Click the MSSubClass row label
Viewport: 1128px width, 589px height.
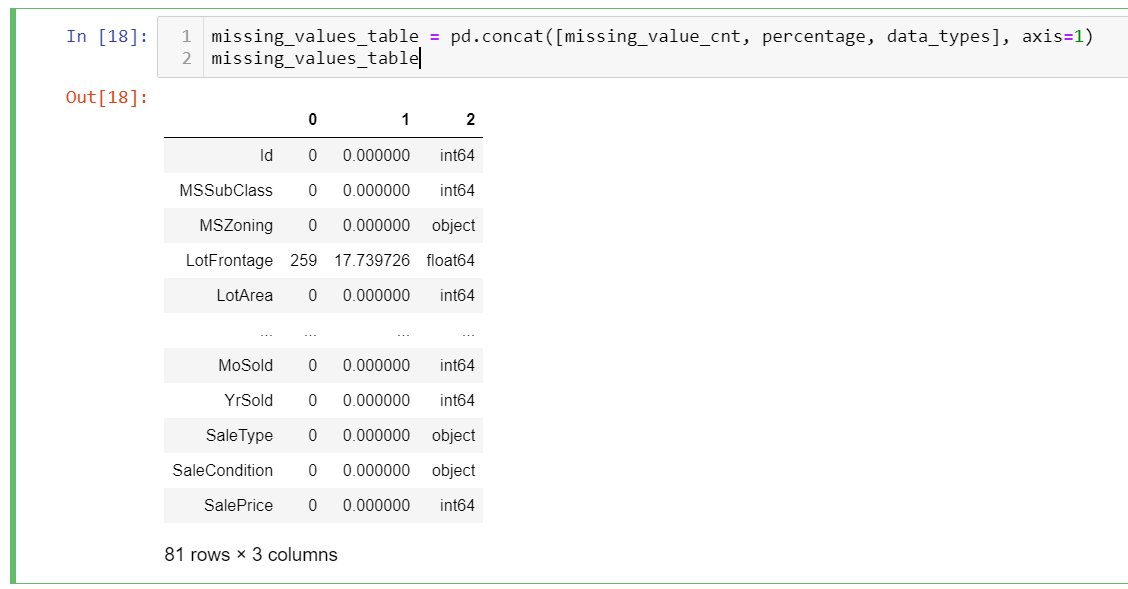(x=226, y=191)
